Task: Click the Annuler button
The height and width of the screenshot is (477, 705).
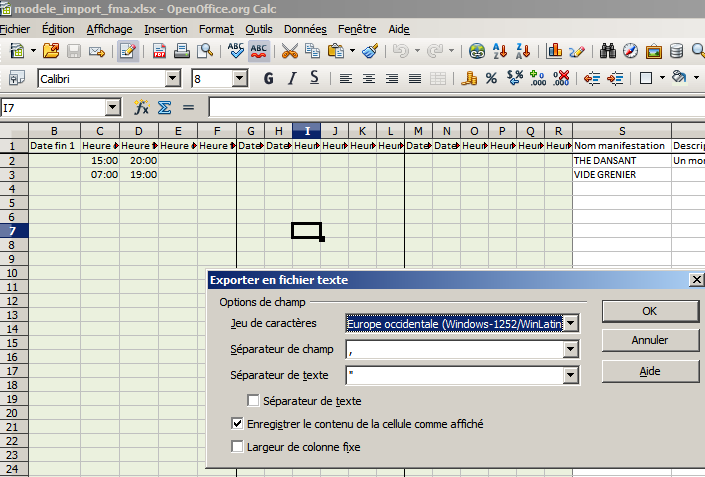Action: click(x=650, y=340)
